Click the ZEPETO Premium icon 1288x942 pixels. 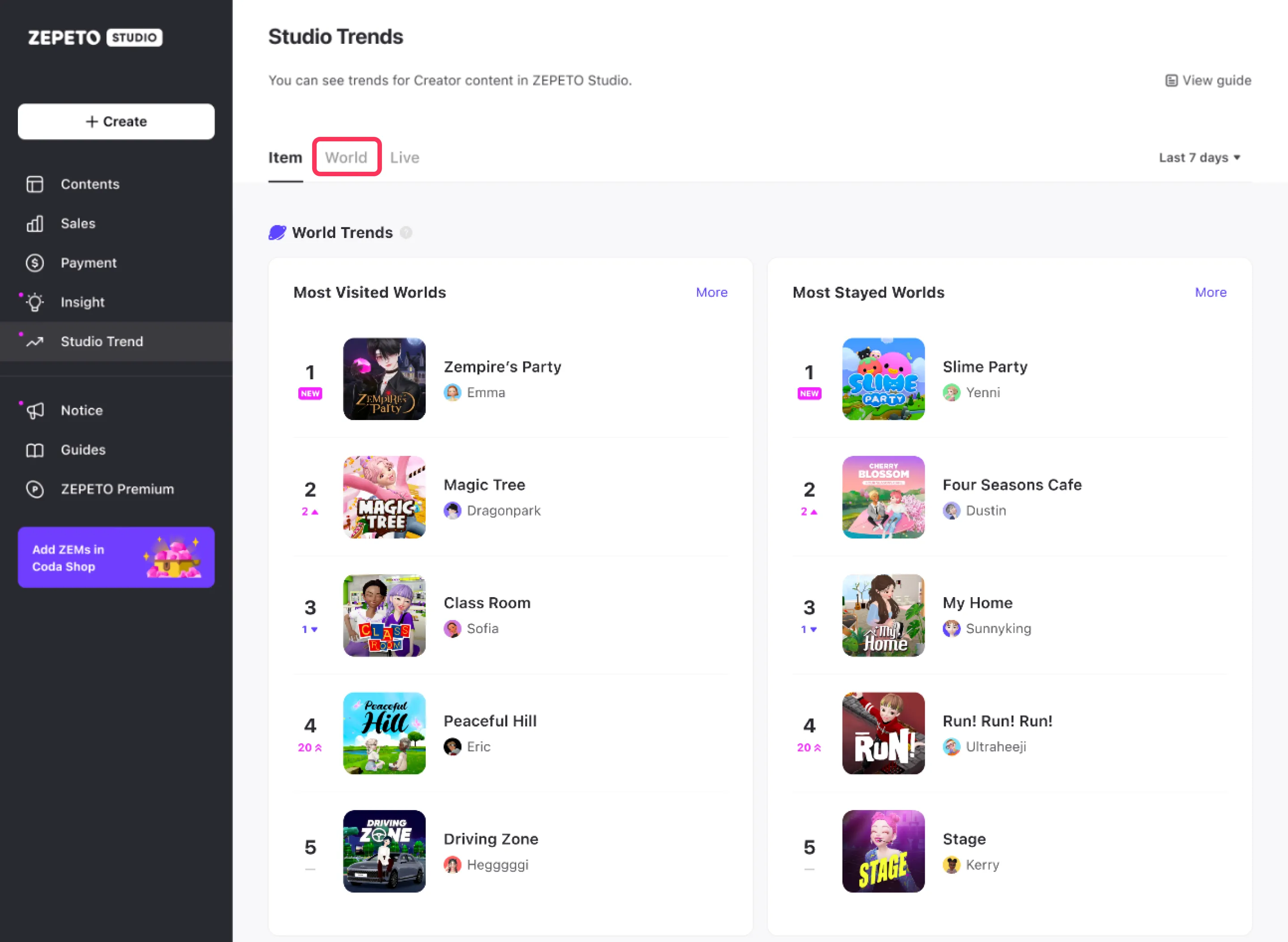pos(35,489)
